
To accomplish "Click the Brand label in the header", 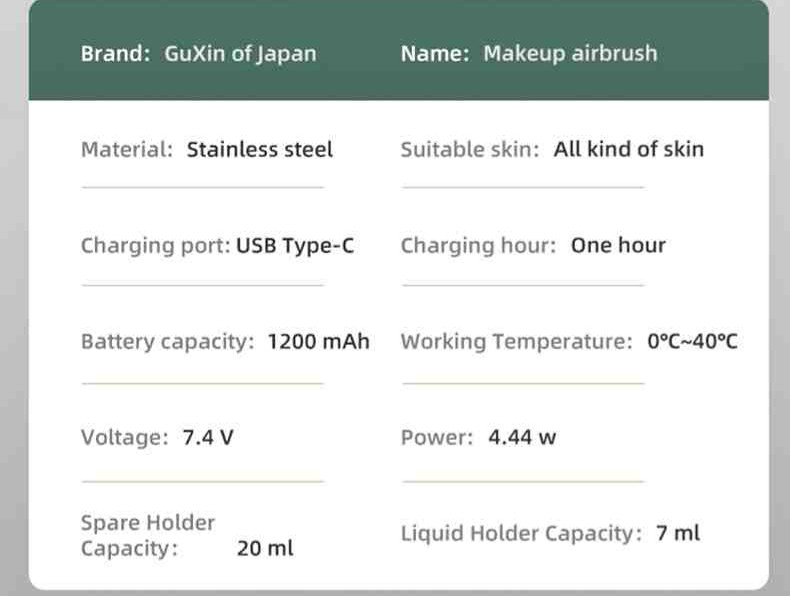I will pos(115,53).
